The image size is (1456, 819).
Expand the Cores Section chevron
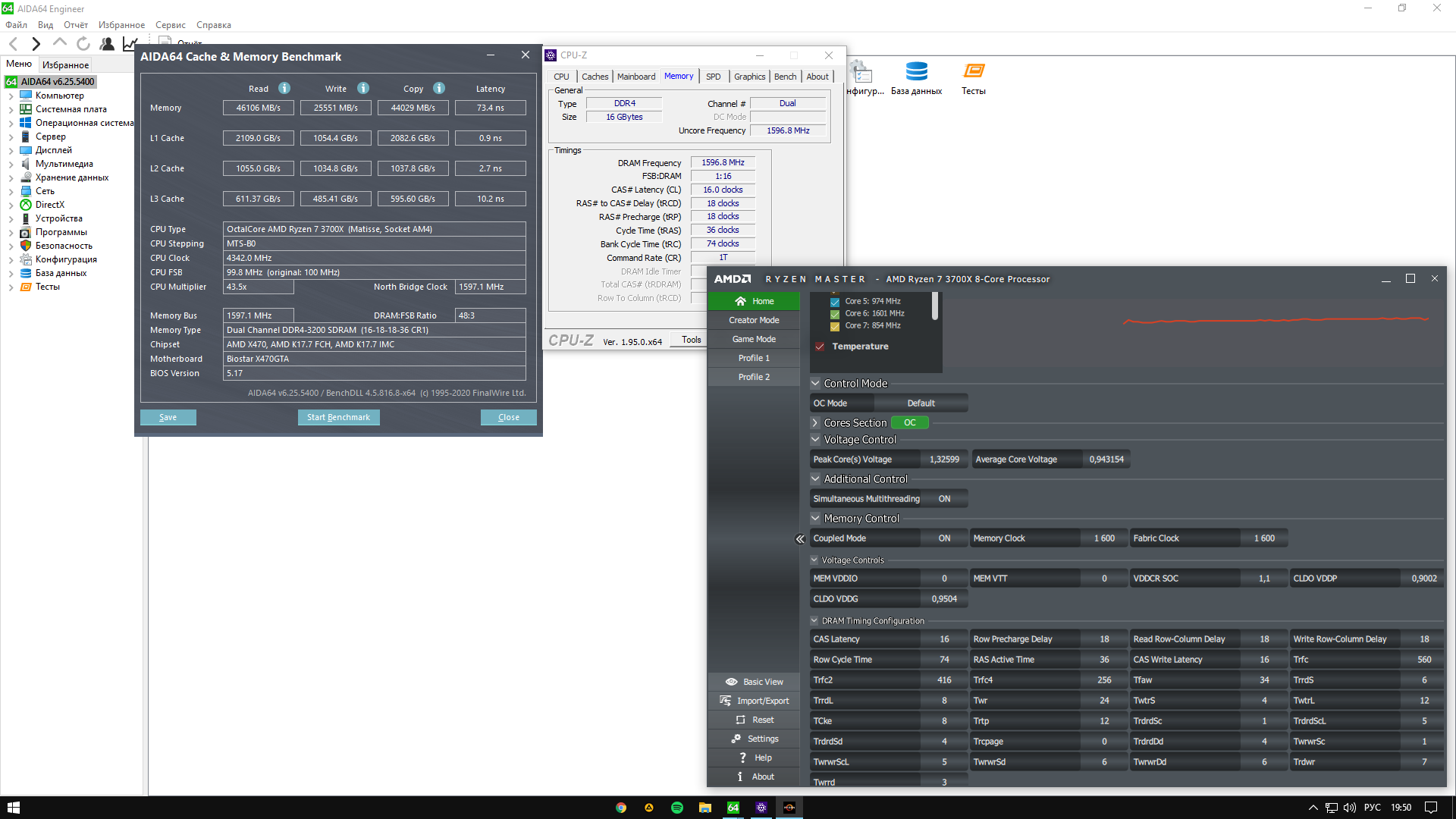click(816, 423)
